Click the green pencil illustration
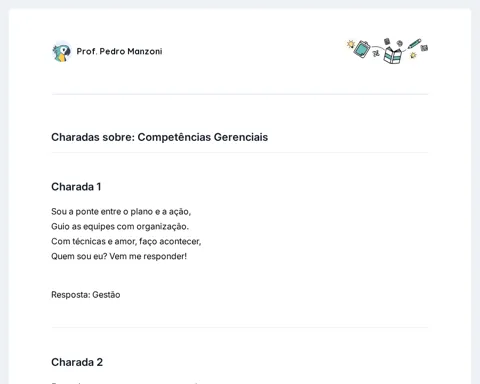 (x=414, y=44)
